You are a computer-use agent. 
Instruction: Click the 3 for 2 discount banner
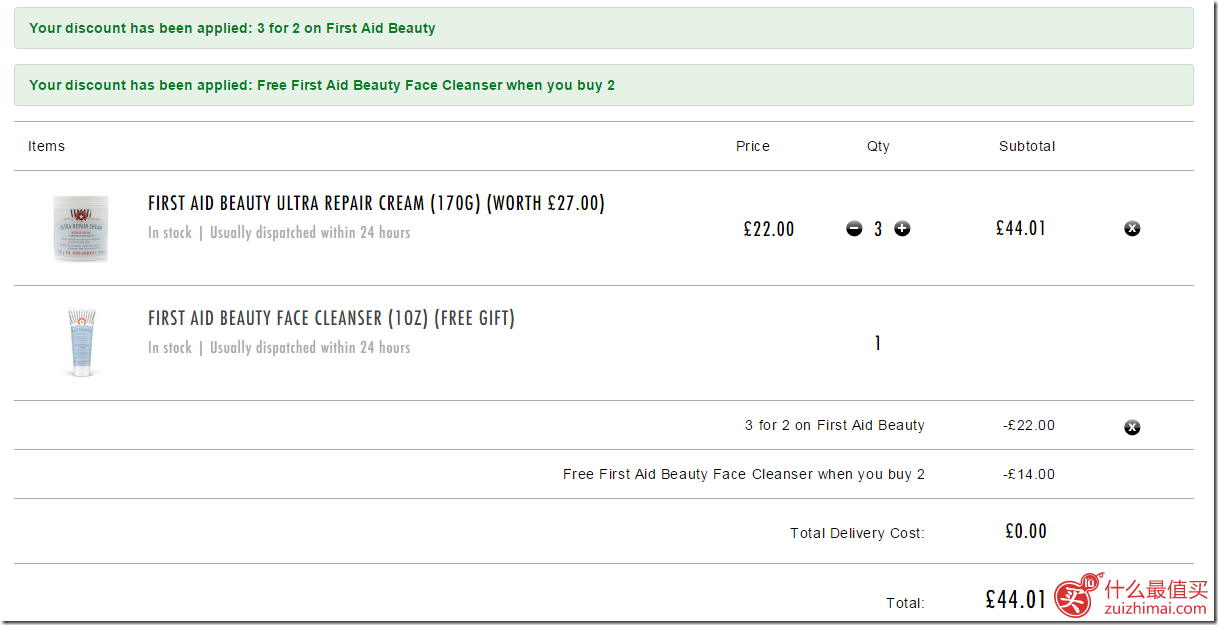[604, 28]
